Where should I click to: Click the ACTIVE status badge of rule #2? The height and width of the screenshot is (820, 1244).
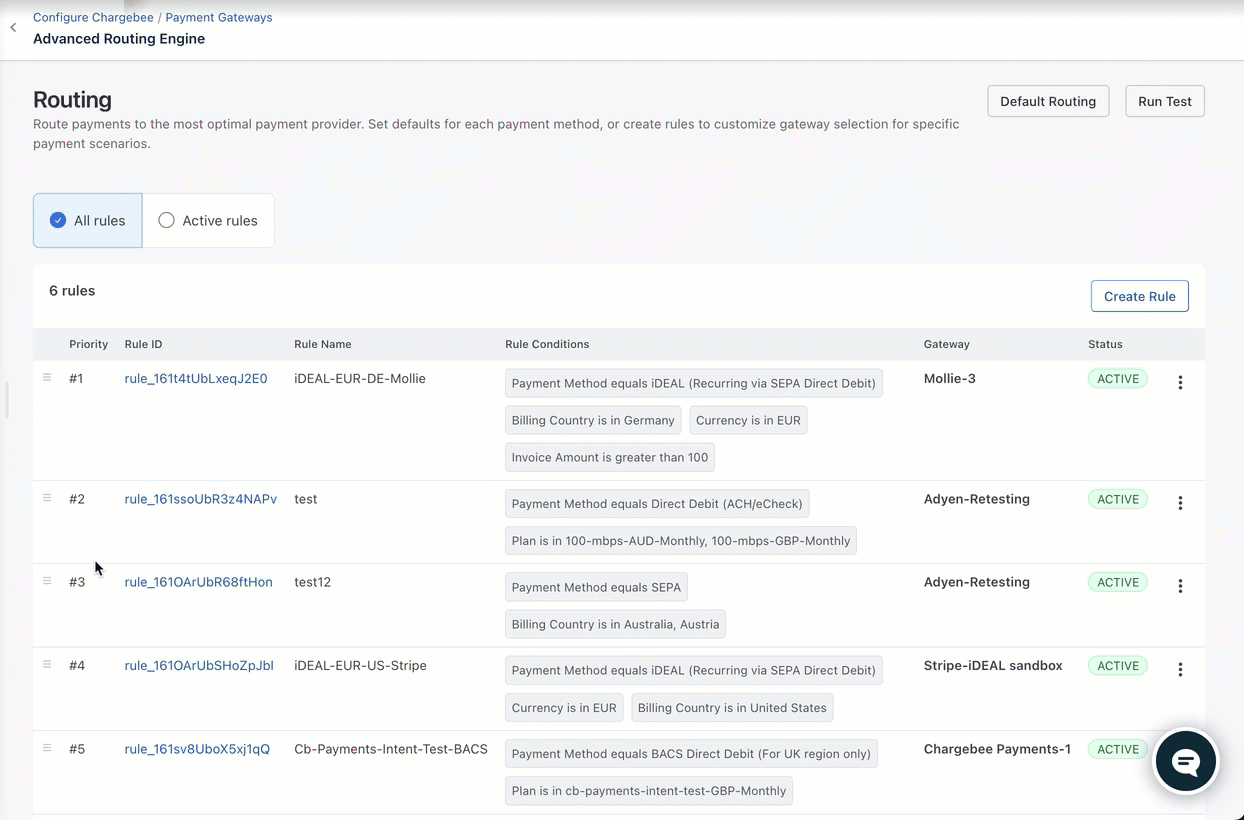pyautogui.click(x=1117, y=499)
